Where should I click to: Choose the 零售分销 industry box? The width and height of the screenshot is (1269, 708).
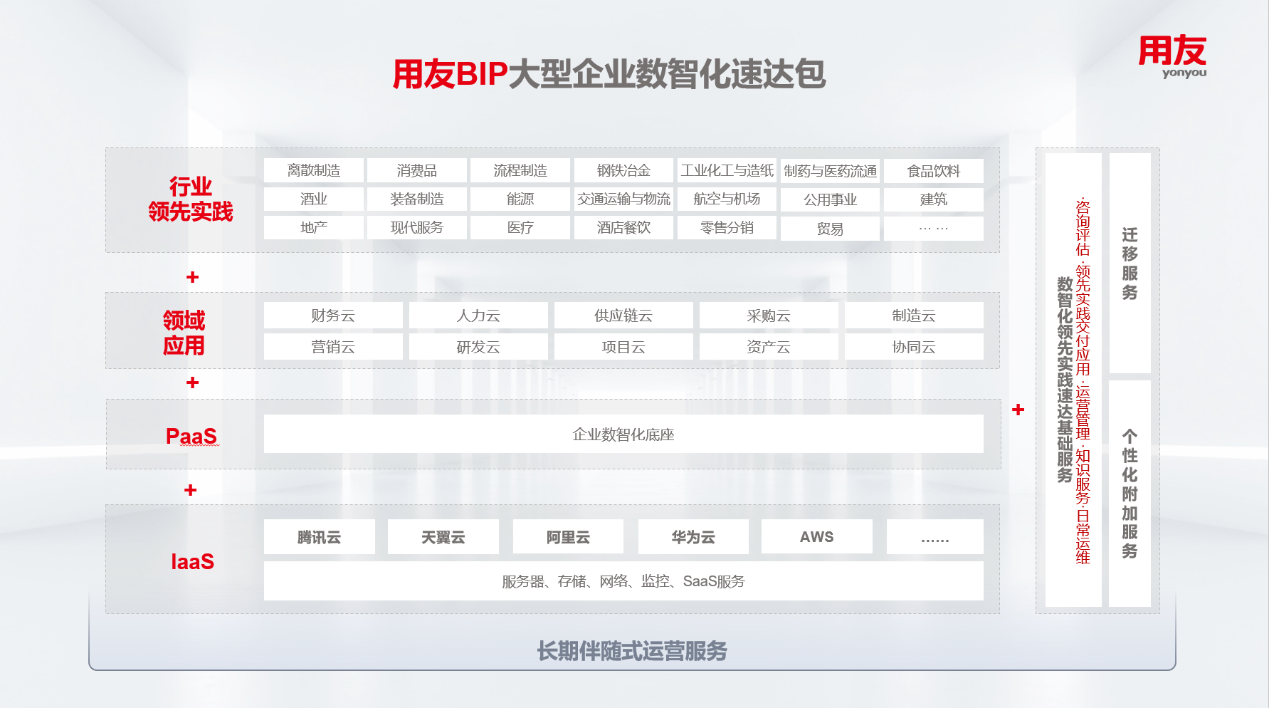point(727,228)
